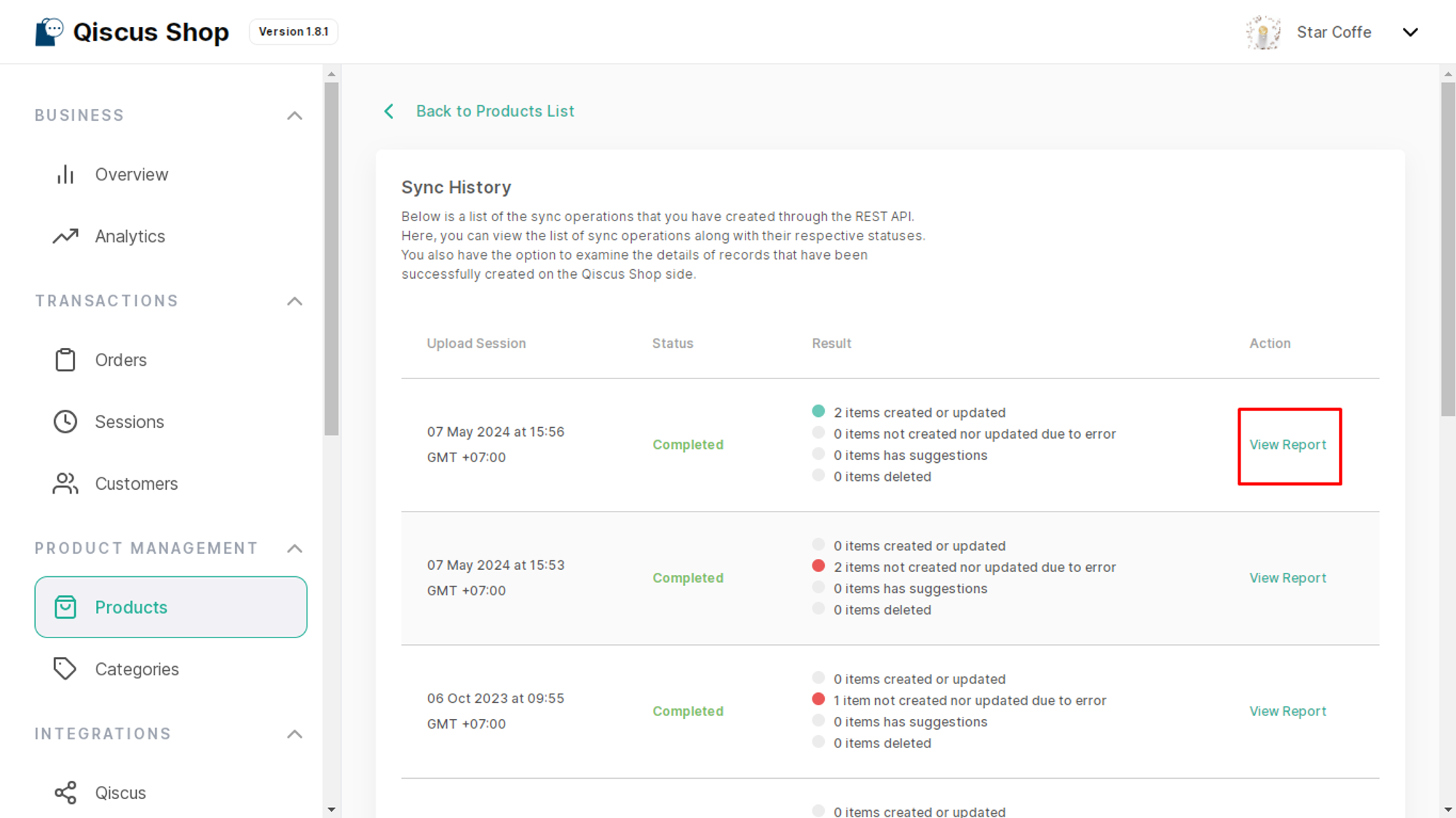Click the Upload Session column header
Viewport: 1456px width, 818px height.
(x=476, y=344)
